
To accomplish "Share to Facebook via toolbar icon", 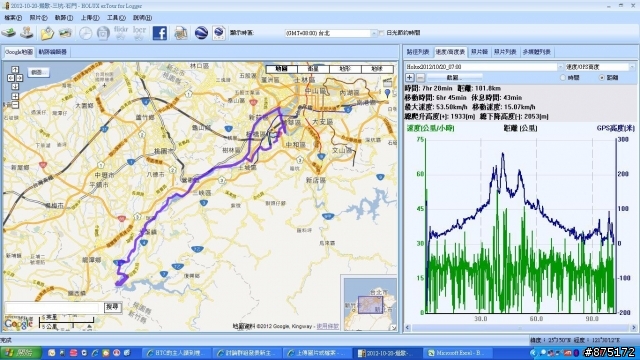I will 160,33.
